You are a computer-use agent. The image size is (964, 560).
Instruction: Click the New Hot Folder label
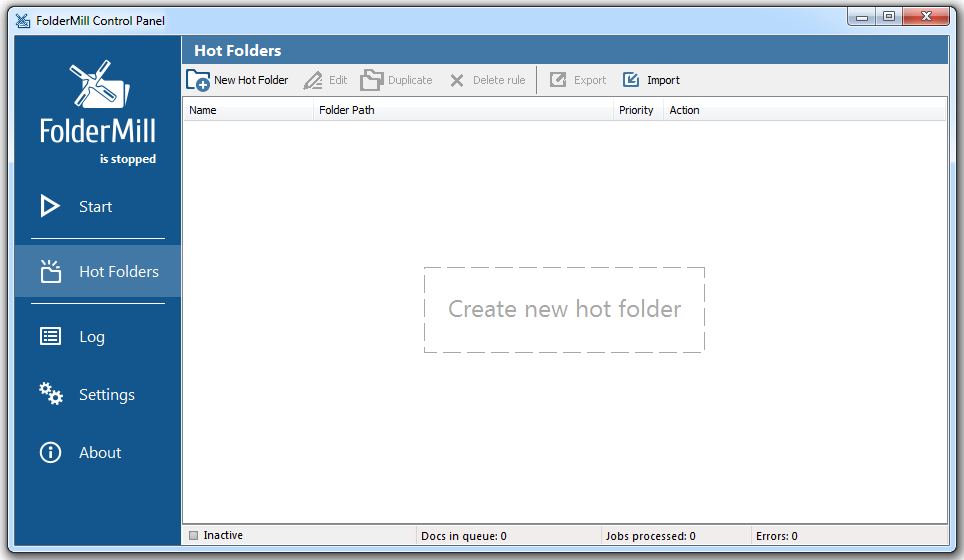[x=251, y=80]
